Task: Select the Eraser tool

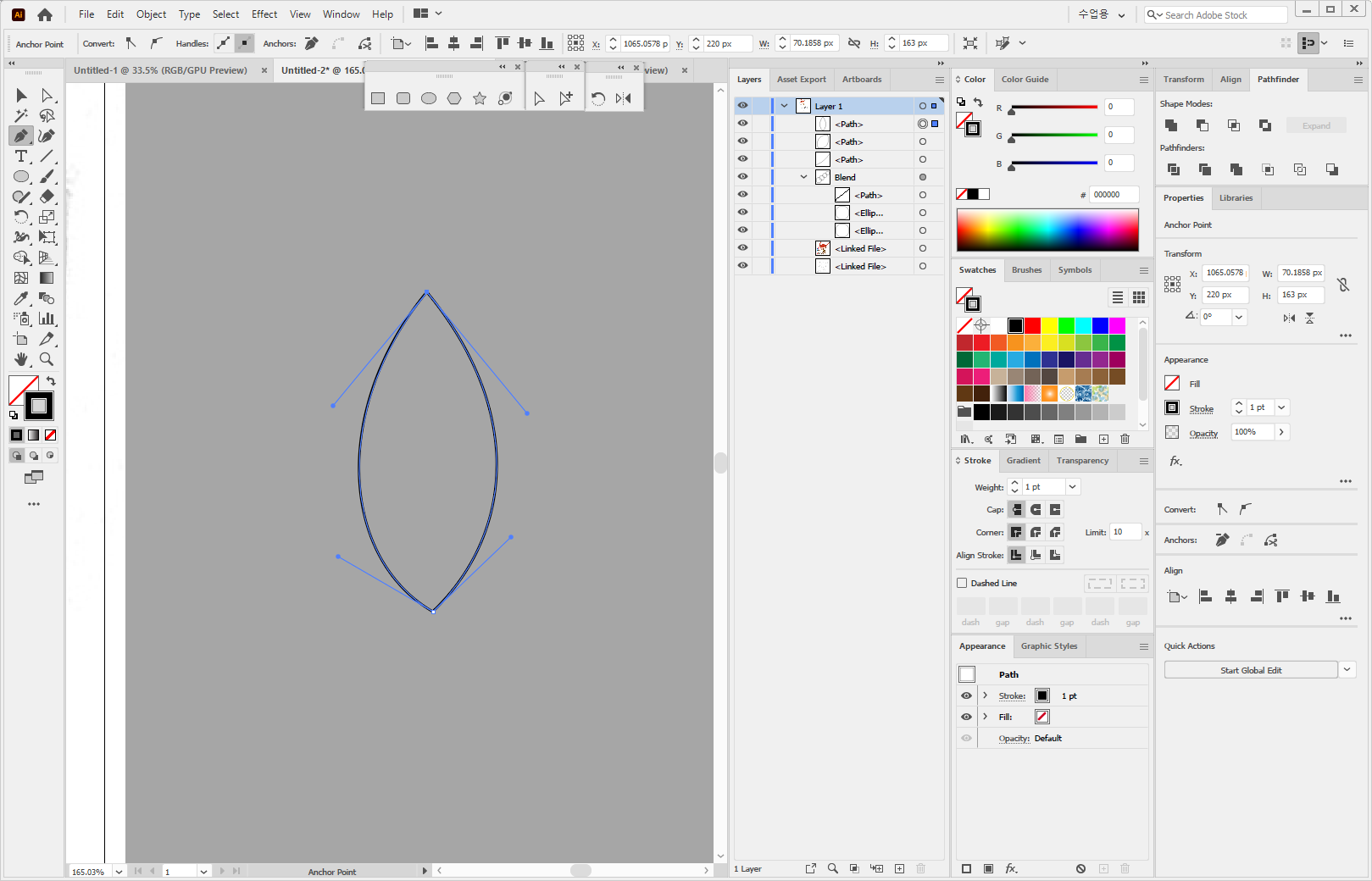Action: tap(47, 197)
